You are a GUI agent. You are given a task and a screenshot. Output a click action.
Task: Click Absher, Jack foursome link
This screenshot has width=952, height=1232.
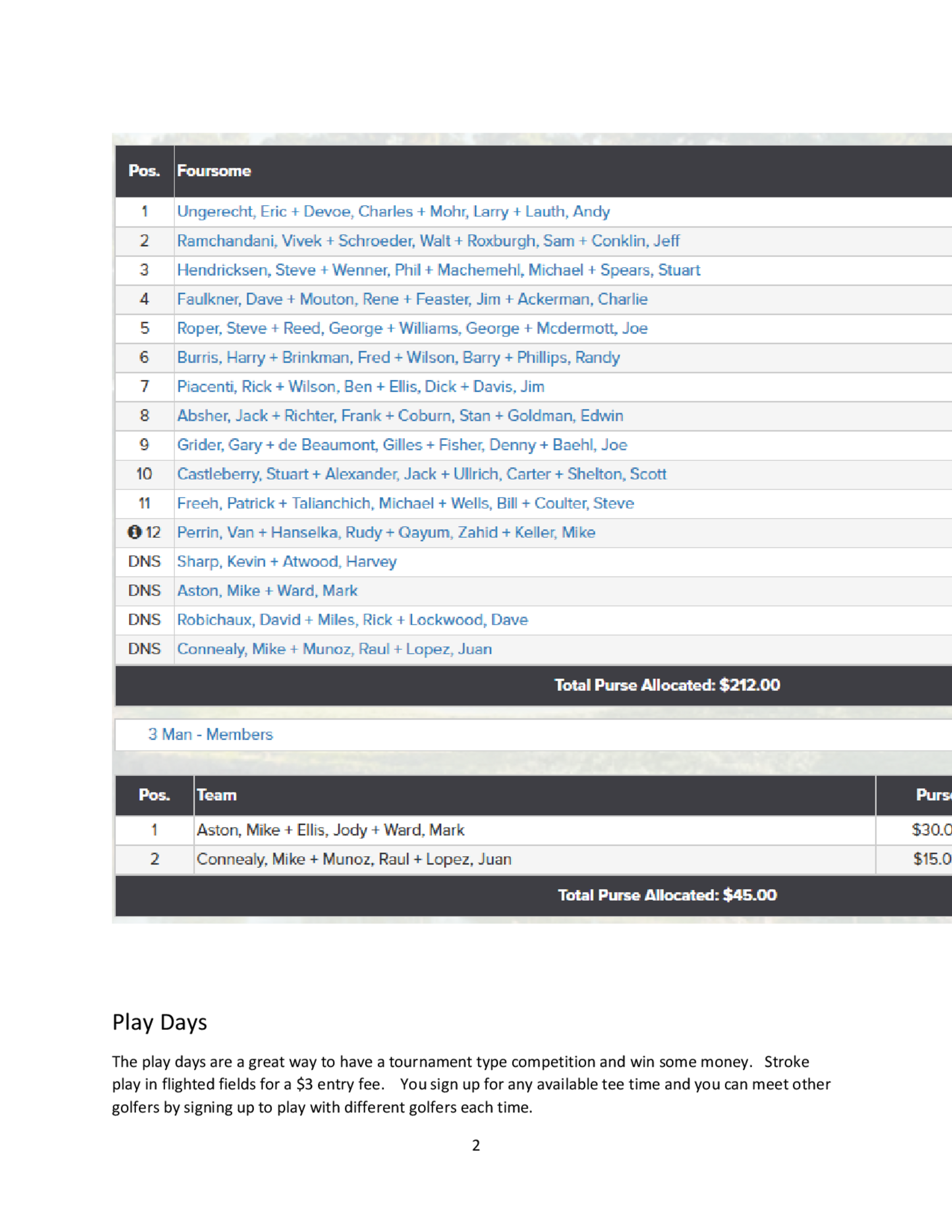point(400,416)
